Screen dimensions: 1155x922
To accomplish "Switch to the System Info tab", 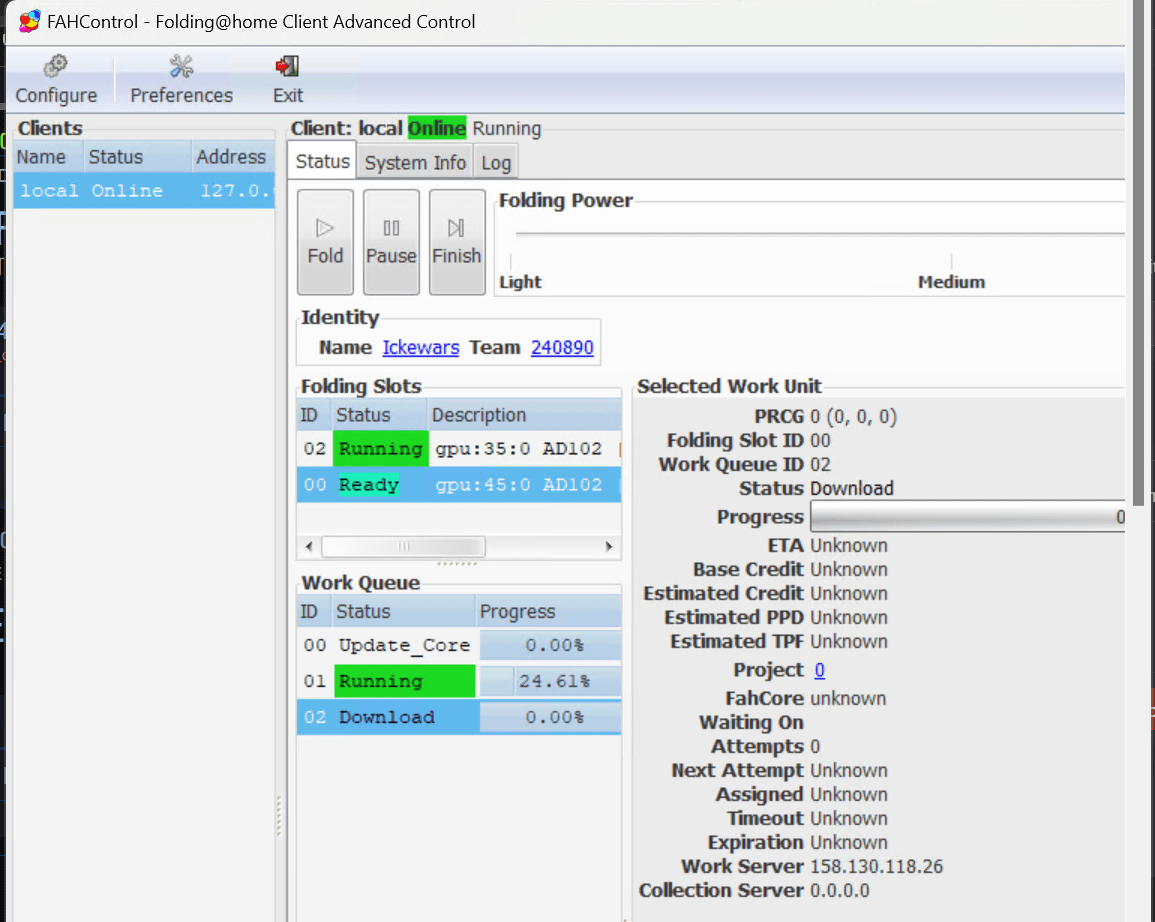I will pyautogui.click(x=415, y=163).
